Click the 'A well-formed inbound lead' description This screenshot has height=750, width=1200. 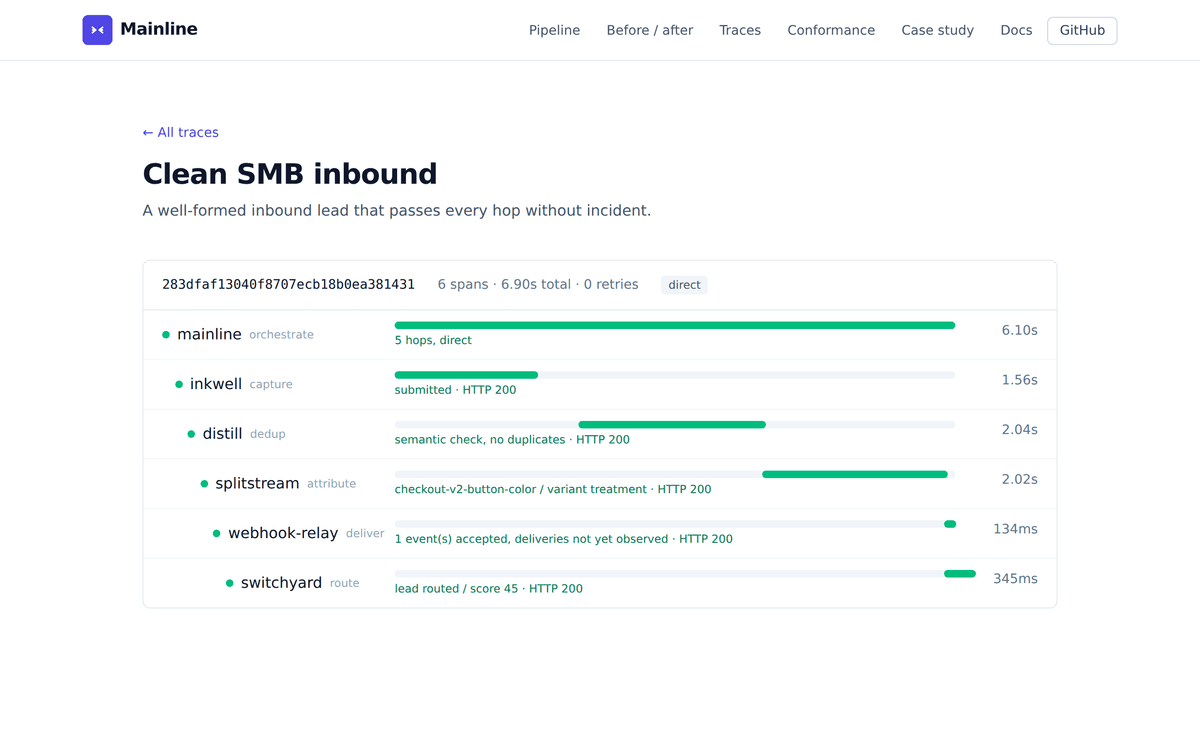click(x=397, y=211)
